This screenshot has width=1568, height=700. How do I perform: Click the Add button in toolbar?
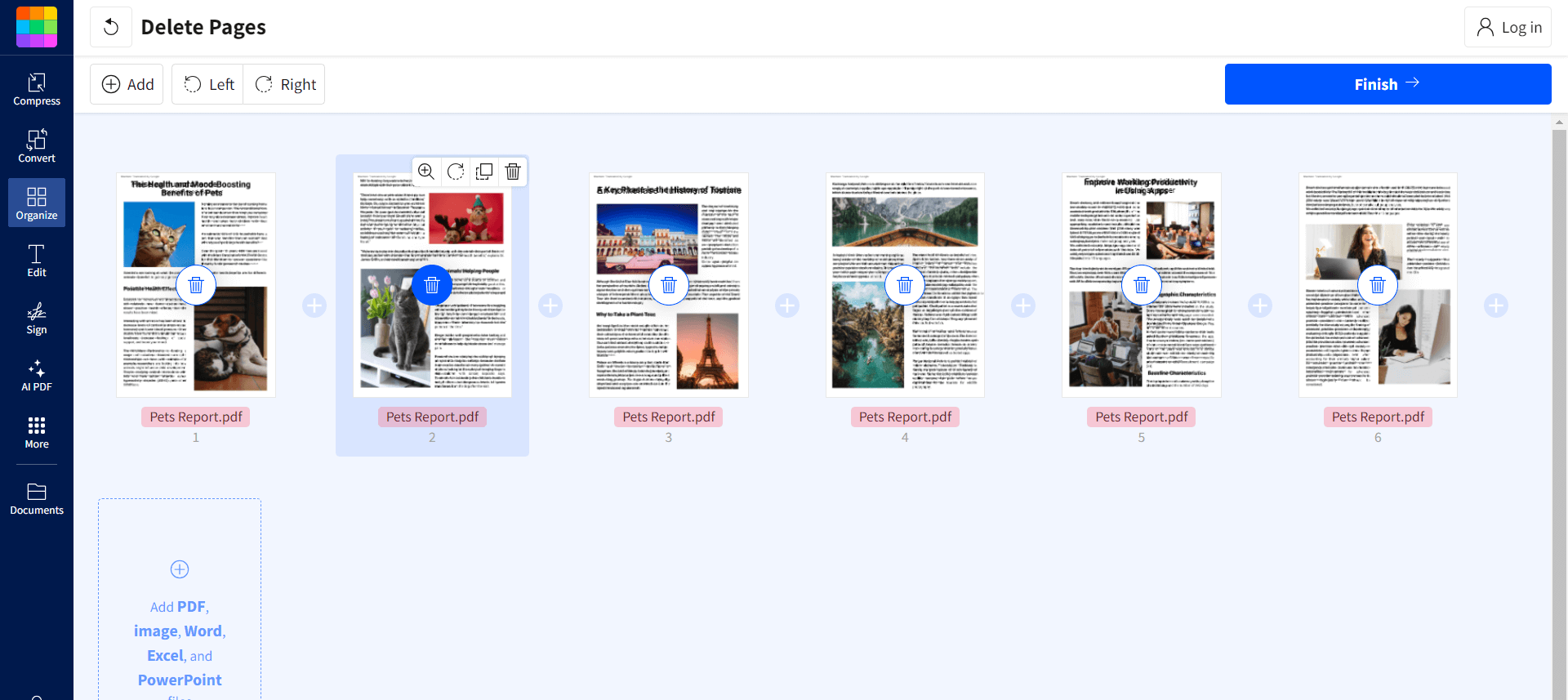127,84
